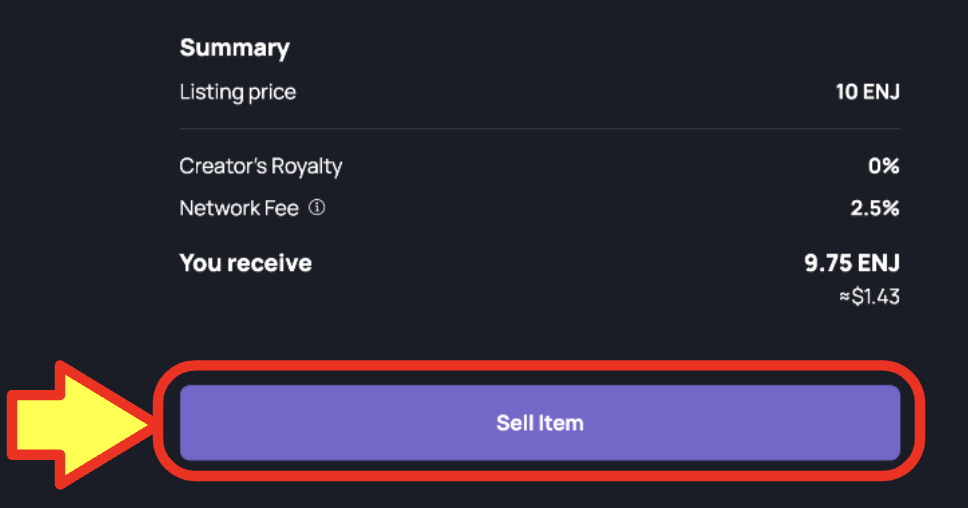The width and height of the screenshot is (968, 508).
Task: Click the 10 ENJ listing price value
Action: [867, 92]
